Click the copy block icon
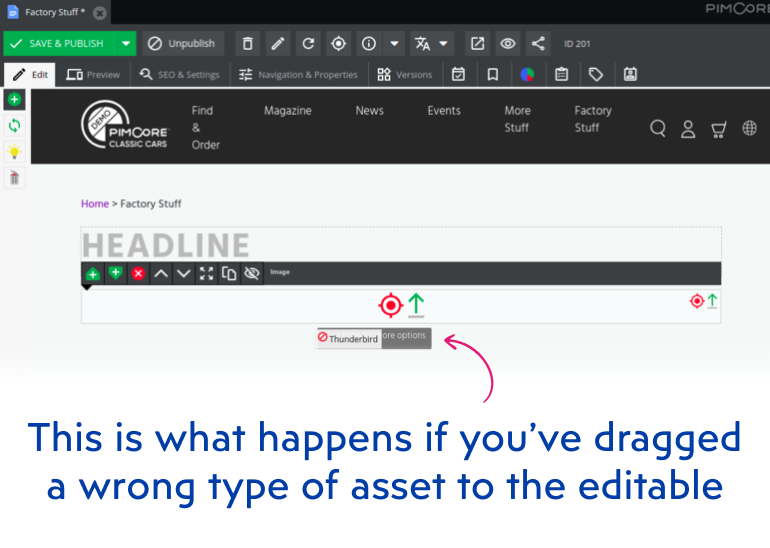This screenshot has width=770, height=548. [229, 274]
